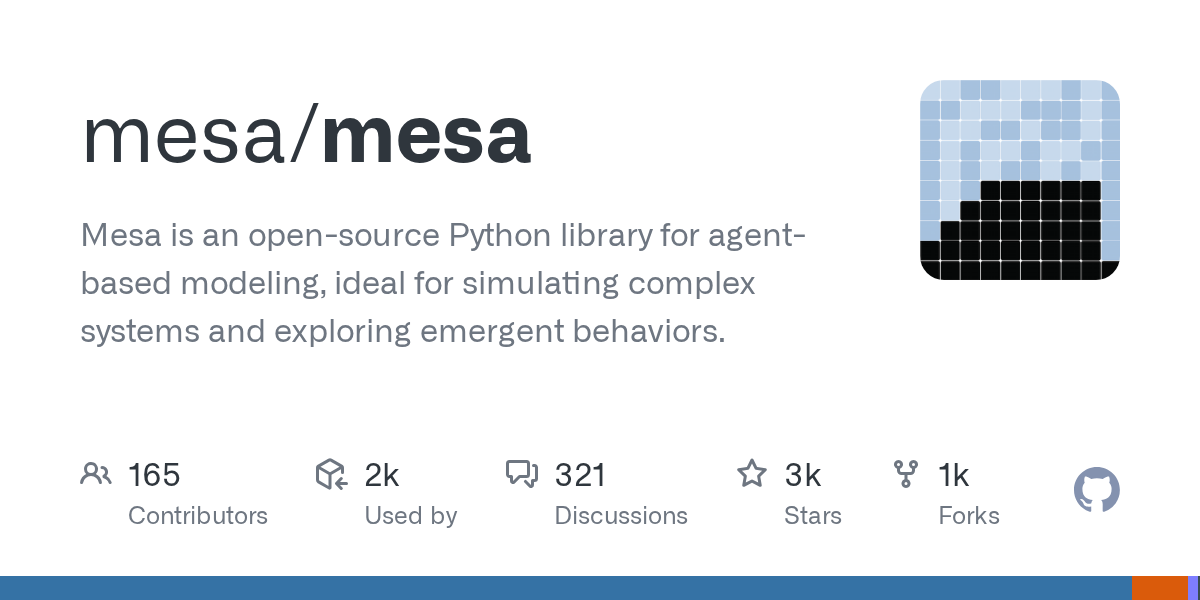Select the 'mesa' owner name before slash

click(183, 136)
